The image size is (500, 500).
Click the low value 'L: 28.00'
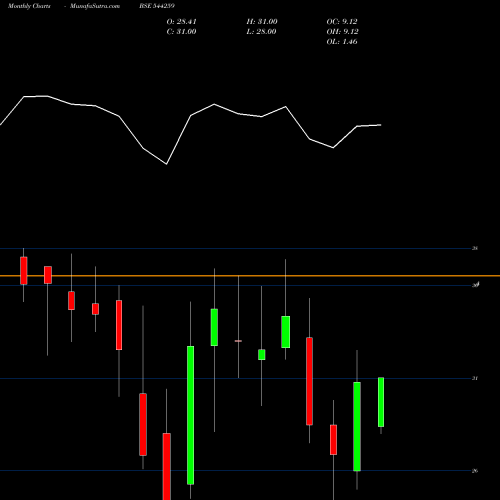(262, 32)
